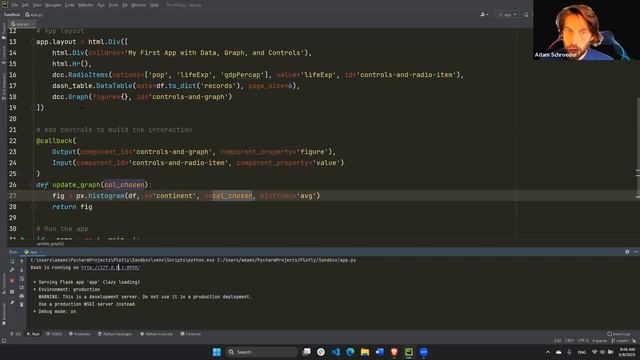Toggle scroll to end in console

[x=22, y=287]
